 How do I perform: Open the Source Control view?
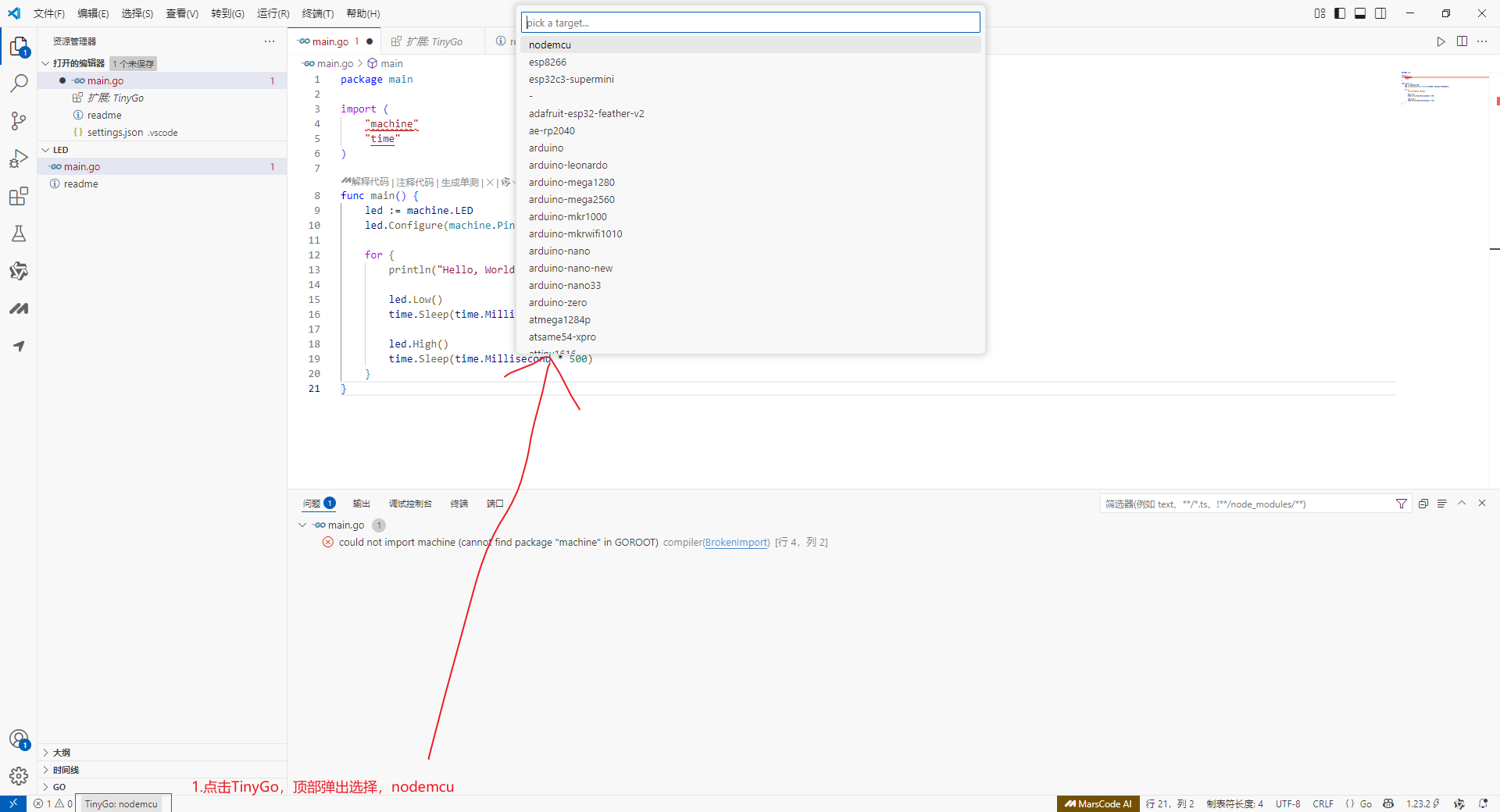coord(19,121)
